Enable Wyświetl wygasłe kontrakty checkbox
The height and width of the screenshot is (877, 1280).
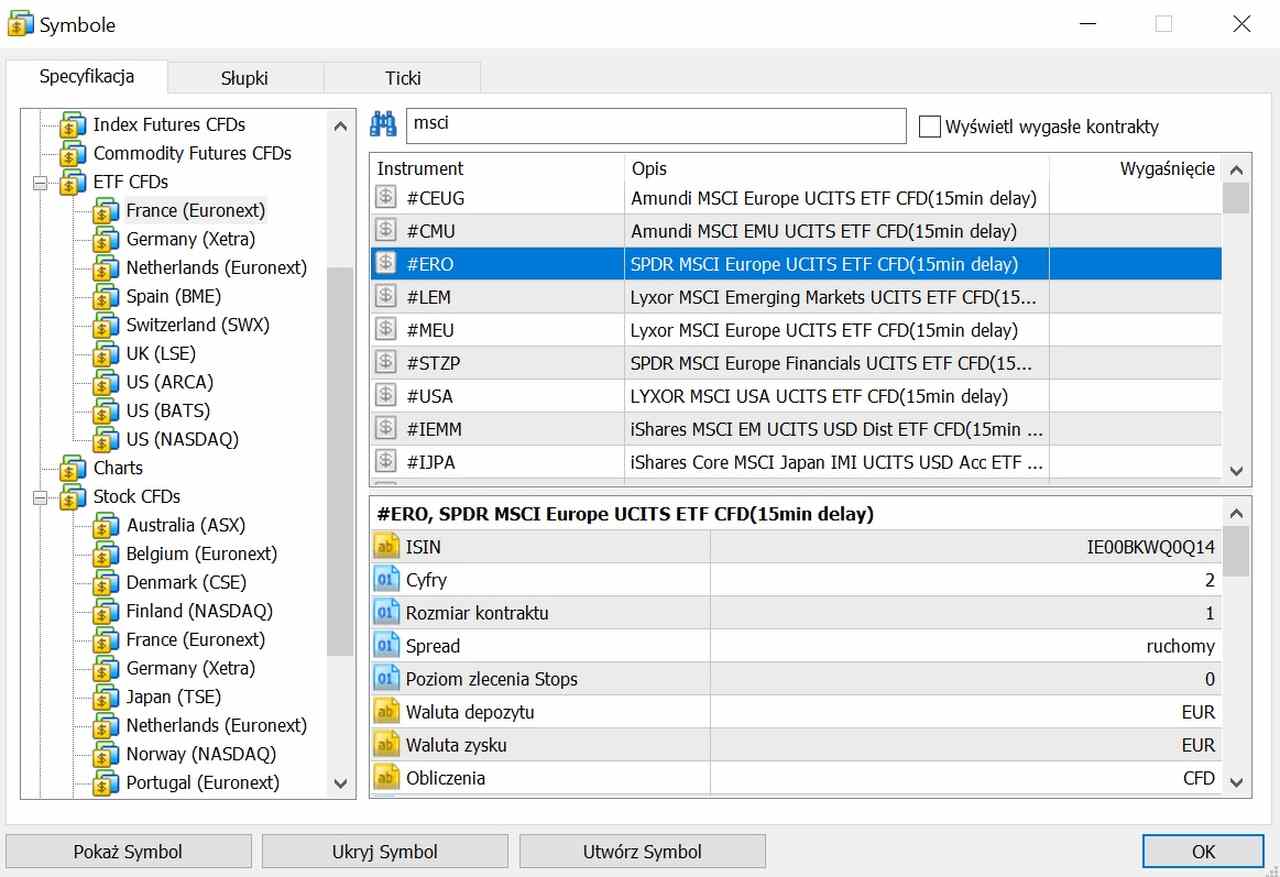pyautogui.click(x=930, y=126)
